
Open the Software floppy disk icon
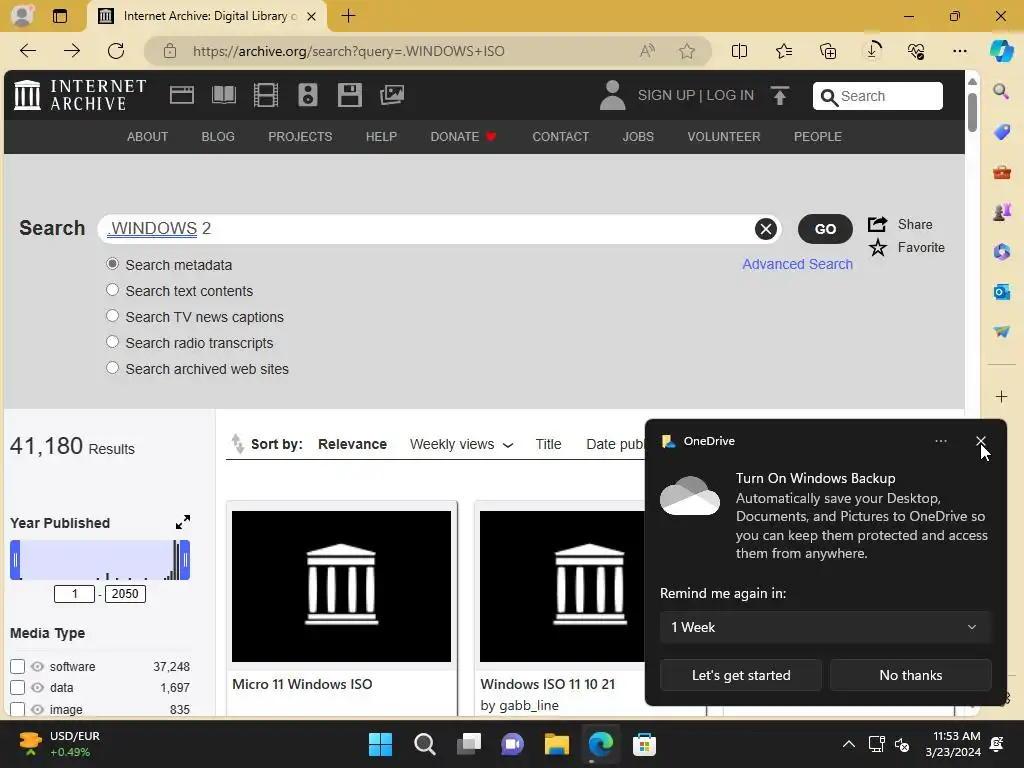349,95
